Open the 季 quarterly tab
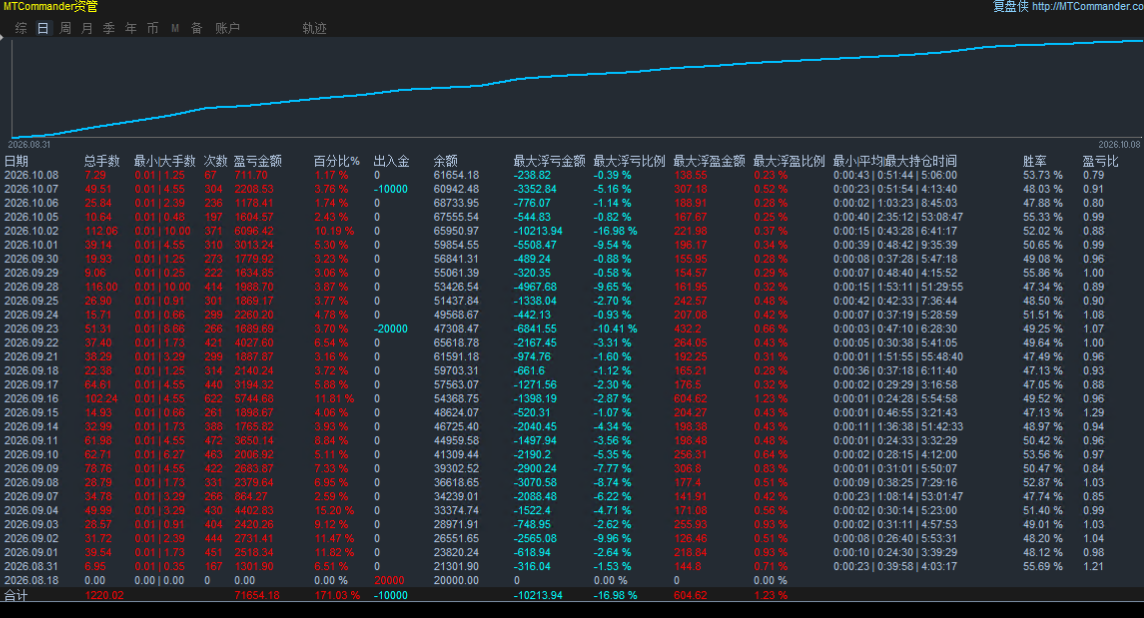 pyautogui.click(x=109, y=28)
